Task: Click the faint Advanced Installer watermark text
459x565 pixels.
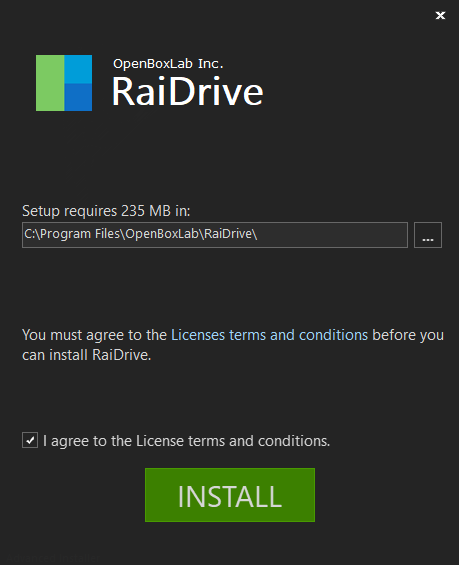Action: click(x=53, y=558)
